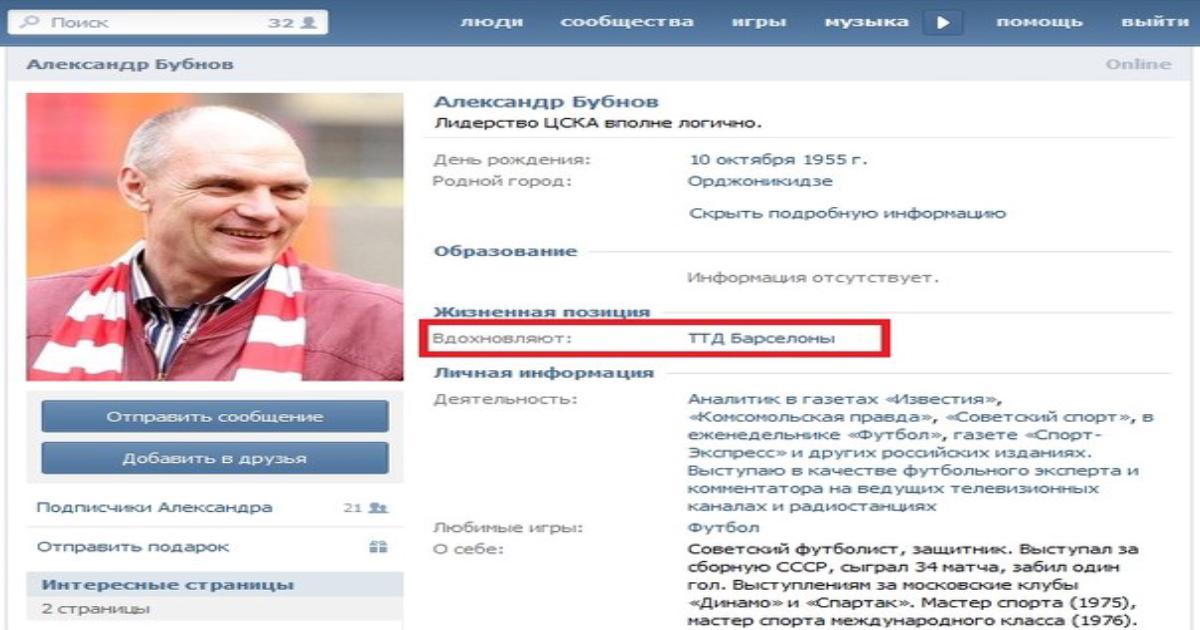The width and height of the screenshot is (1200, 630).
Task: Open музыка in the top navigation
Action: pyautogui.click(x=866, y=22)
